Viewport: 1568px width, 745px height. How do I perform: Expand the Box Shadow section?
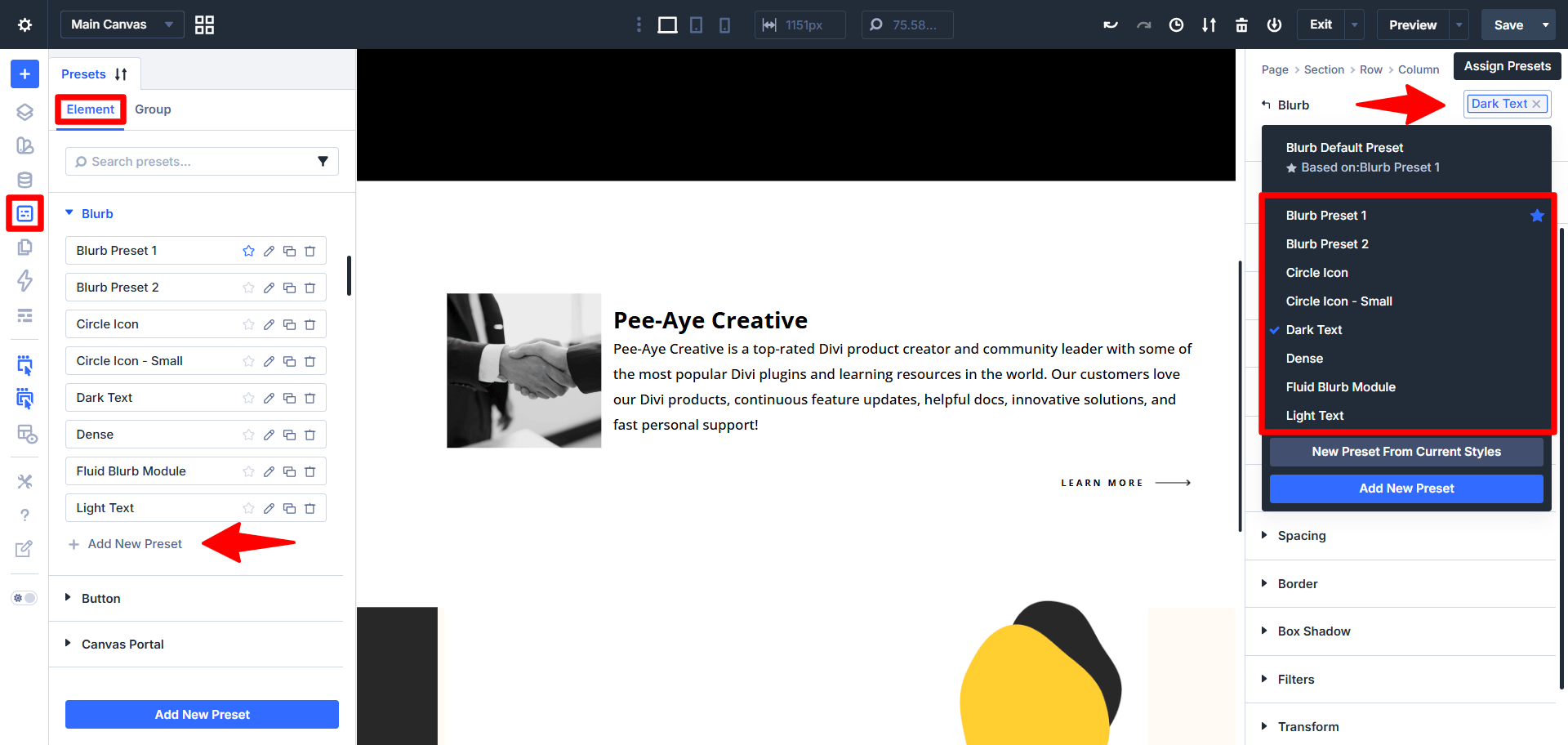click(x=1314, y=631)
